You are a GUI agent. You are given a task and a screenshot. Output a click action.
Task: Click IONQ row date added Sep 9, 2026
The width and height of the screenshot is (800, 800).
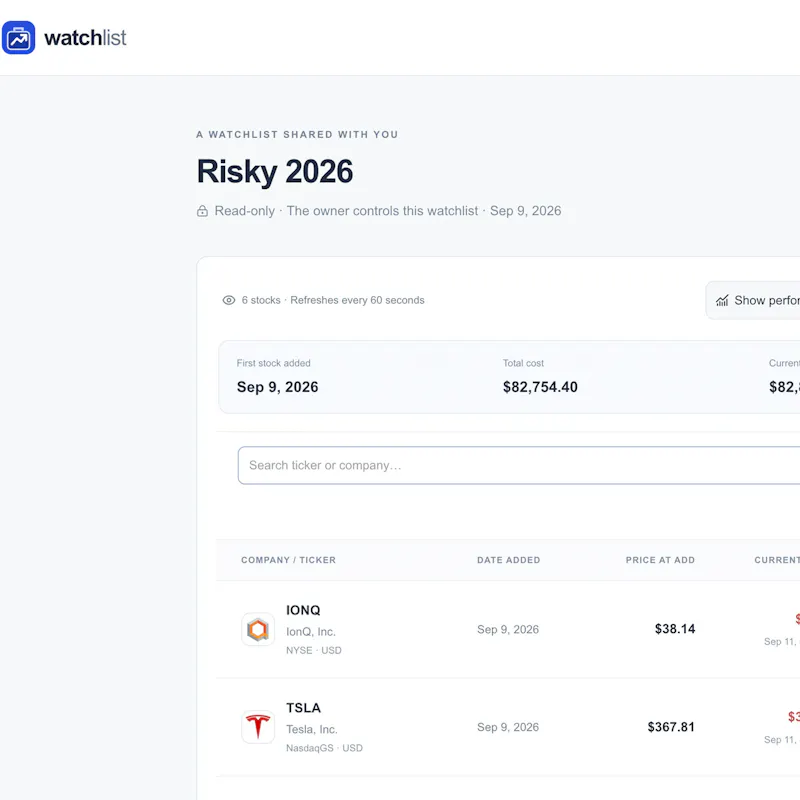[508, 630]
